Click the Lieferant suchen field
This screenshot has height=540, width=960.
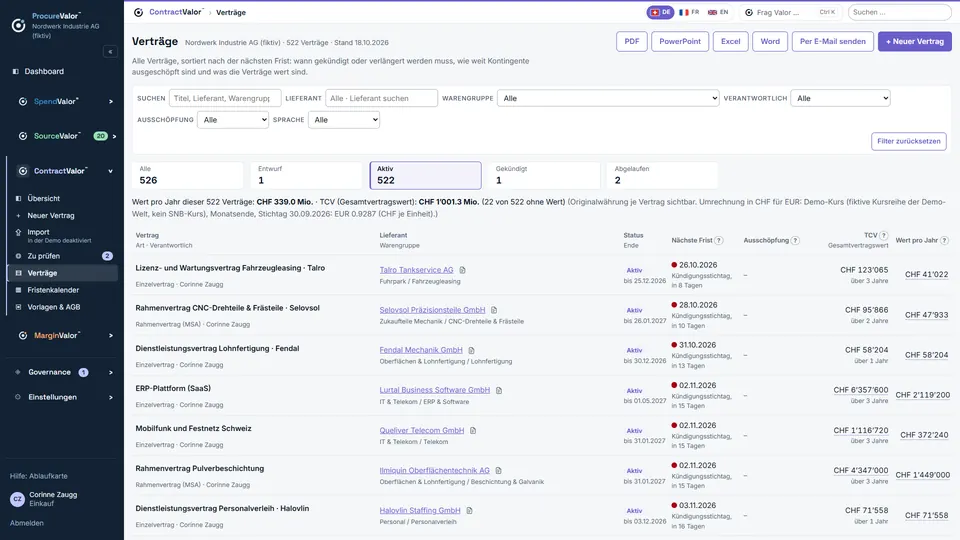pyautogui.click(x=381, y=98)
